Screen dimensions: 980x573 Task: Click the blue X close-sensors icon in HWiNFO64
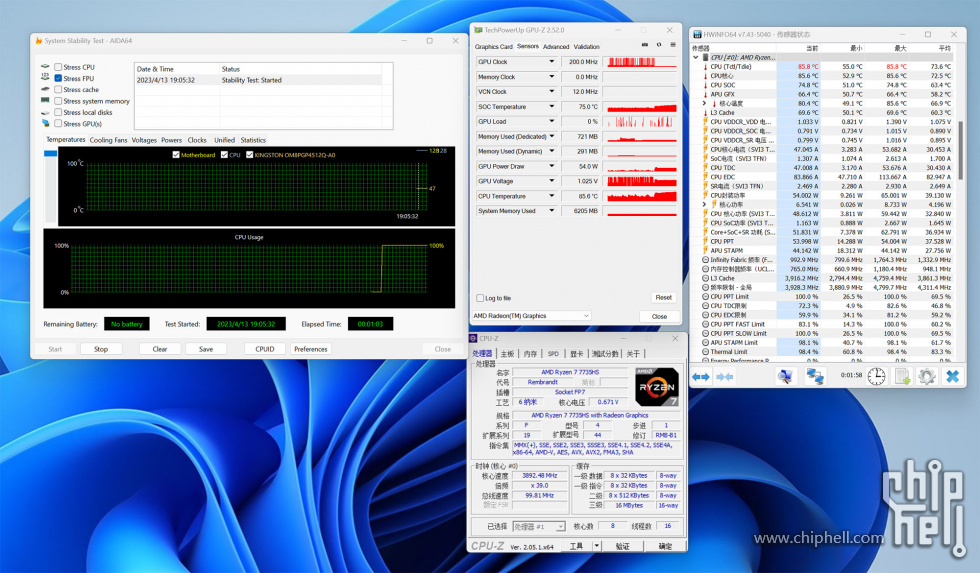[x=952, y=376]
